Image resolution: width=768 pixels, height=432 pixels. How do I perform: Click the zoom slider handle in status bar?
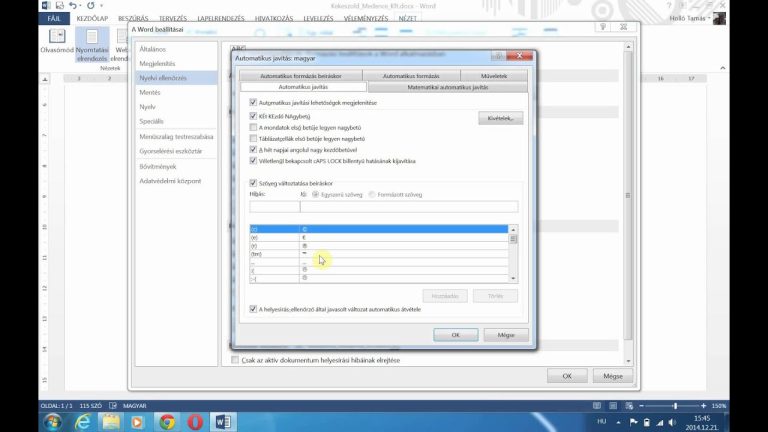(675, 406)
